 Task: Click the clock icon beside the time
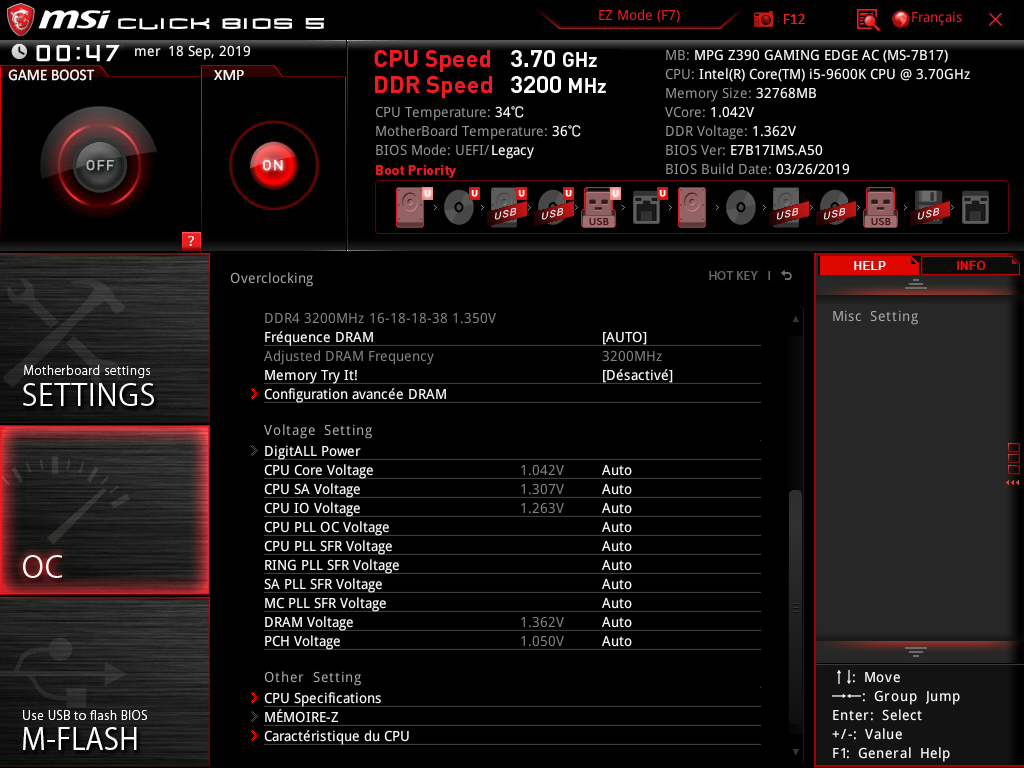pos(19,51)
